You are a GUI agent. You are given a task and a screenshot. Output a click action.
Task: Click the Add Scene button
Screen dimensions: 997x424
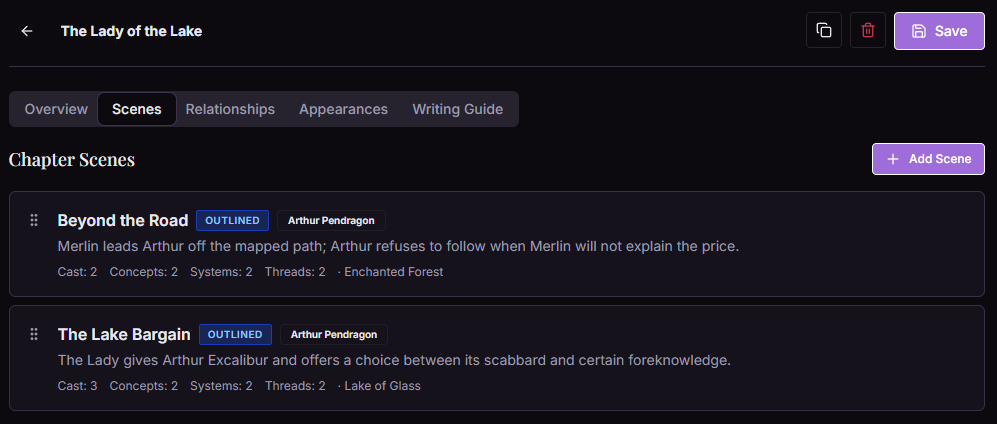[x=928, y=159]
